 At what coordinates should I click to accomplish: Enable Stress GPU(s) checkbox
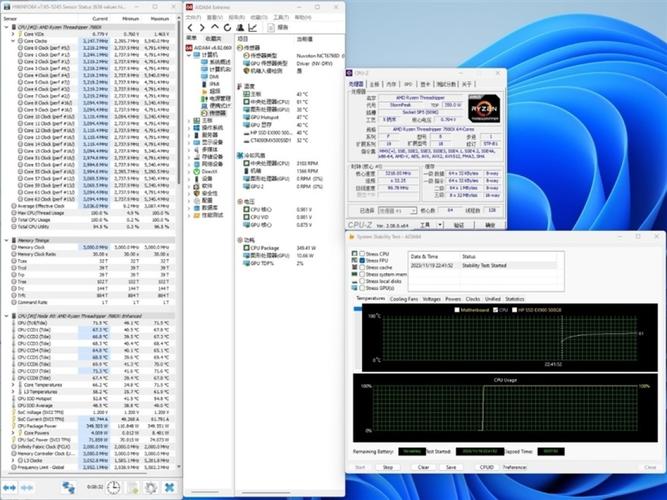pos(362,288)
